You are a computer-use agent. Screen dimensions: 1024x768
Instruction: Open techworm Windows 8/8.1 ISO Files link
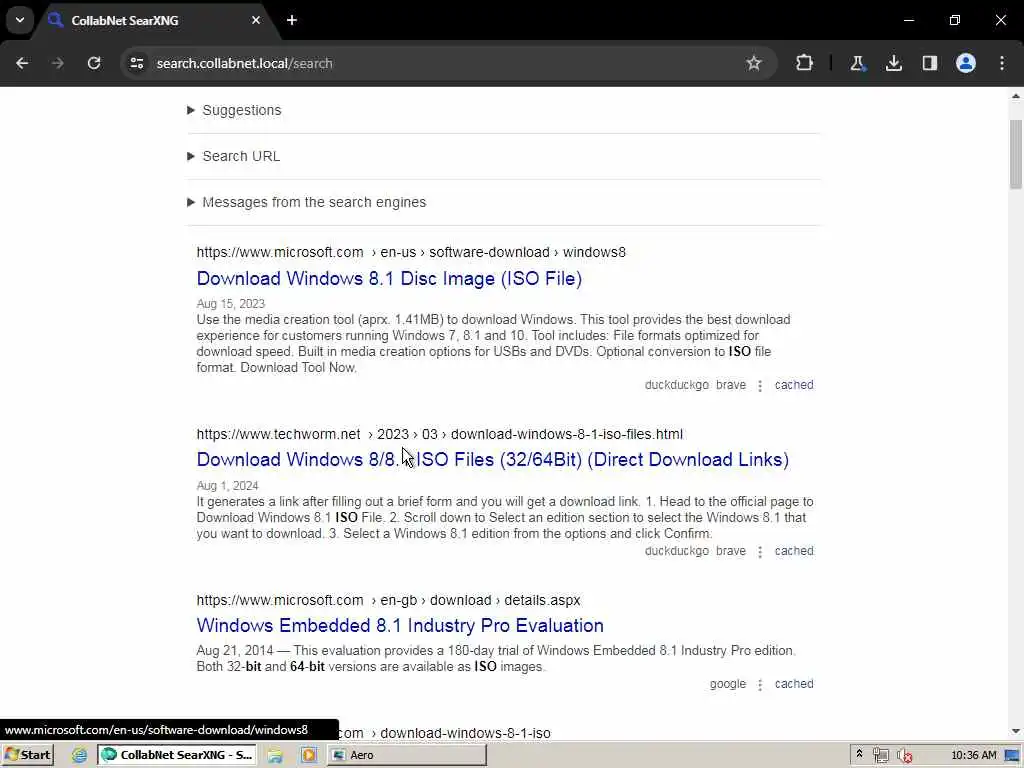(x=492, y=460)
